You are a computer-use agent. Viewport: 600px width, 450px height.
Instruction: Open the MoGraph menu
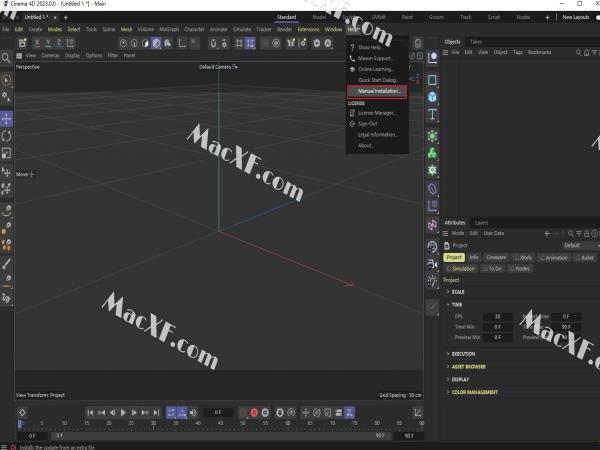(x=169, y=29)
